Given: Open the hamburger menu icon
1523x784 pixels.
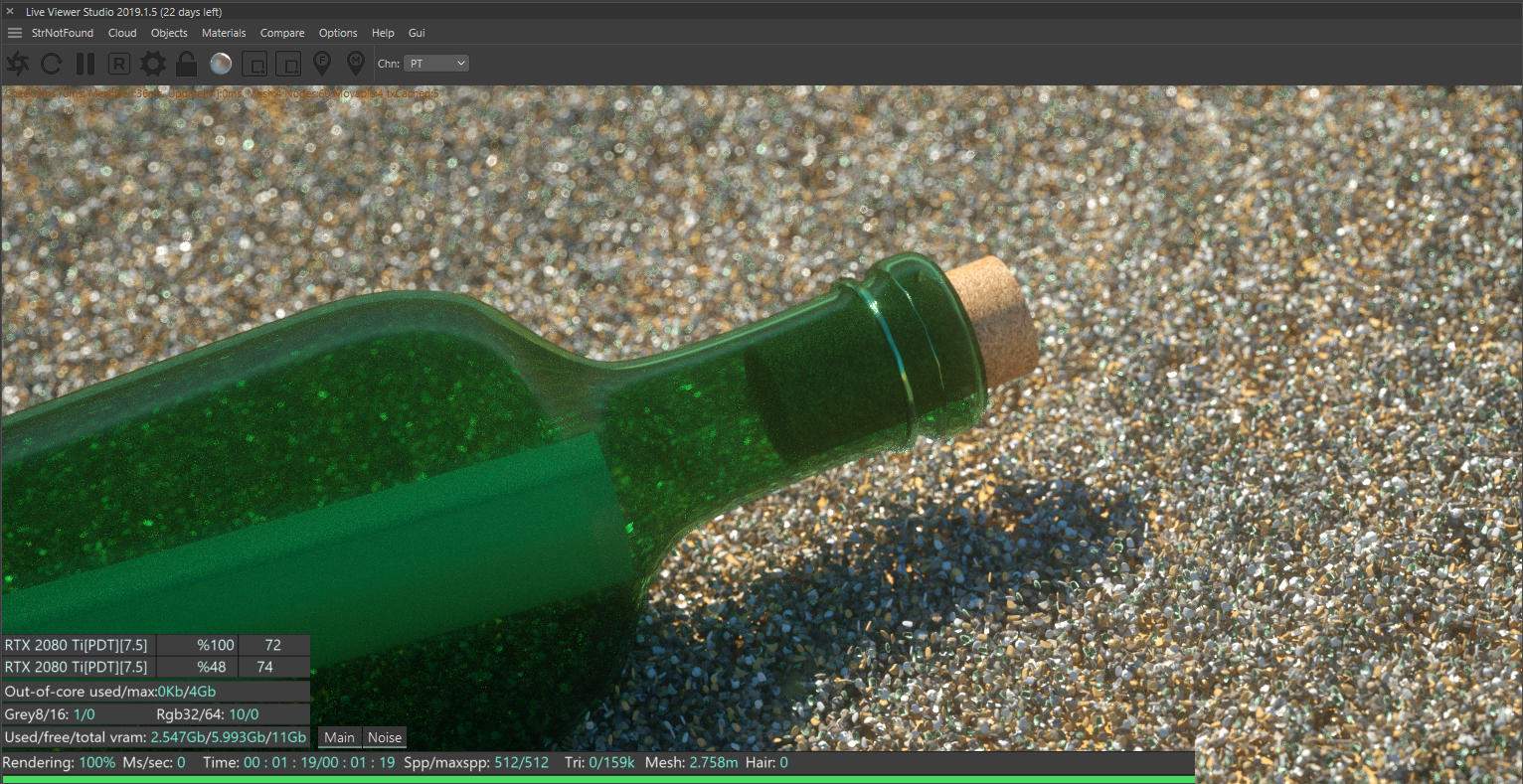Looking at the screenshot, I should pos(15,33).
